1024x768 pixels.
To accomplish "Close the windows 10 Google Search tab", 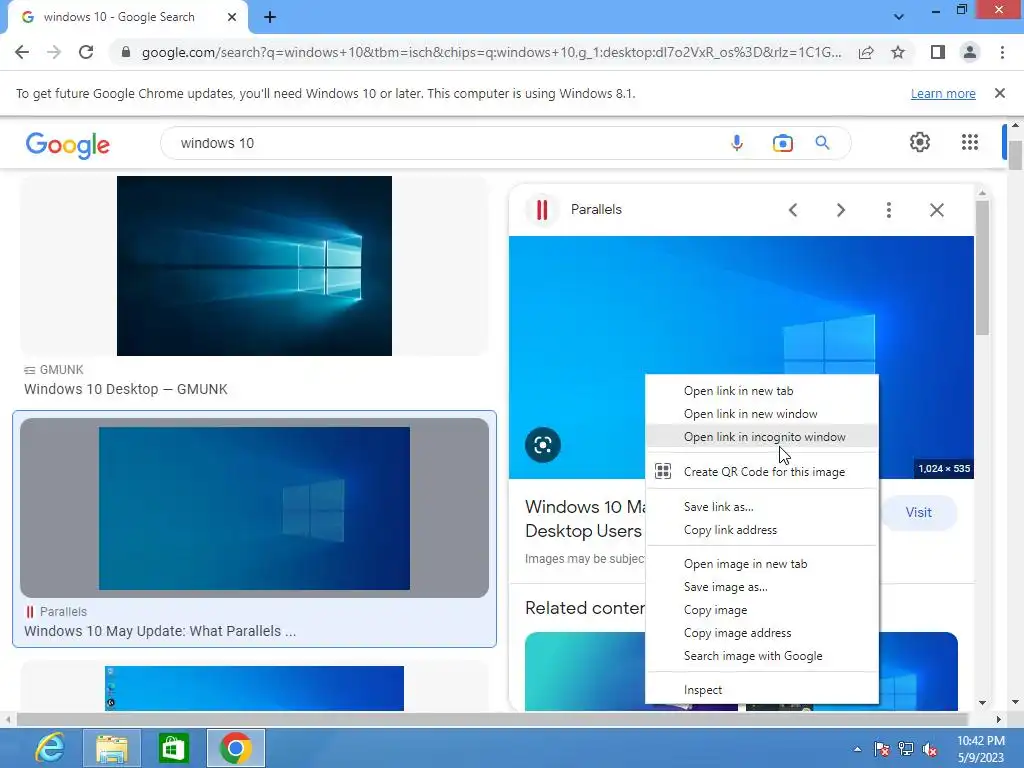I will pyautogui.click(x=232, y=17).
